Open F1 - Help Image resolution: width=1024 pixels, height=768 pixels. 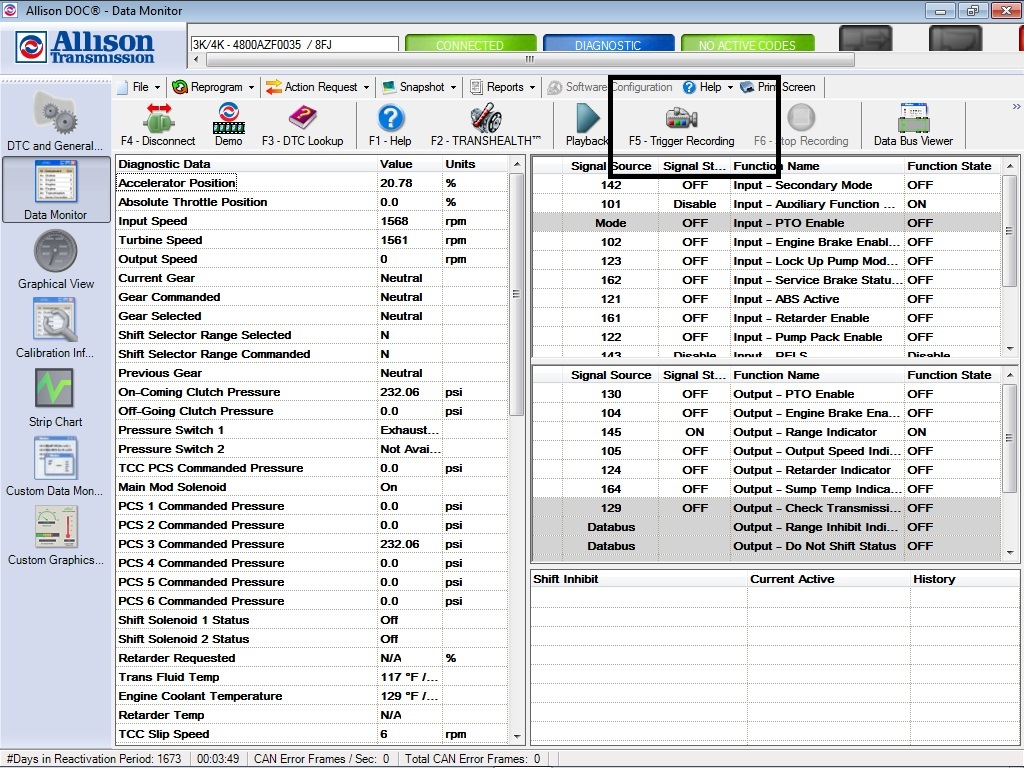389,124
